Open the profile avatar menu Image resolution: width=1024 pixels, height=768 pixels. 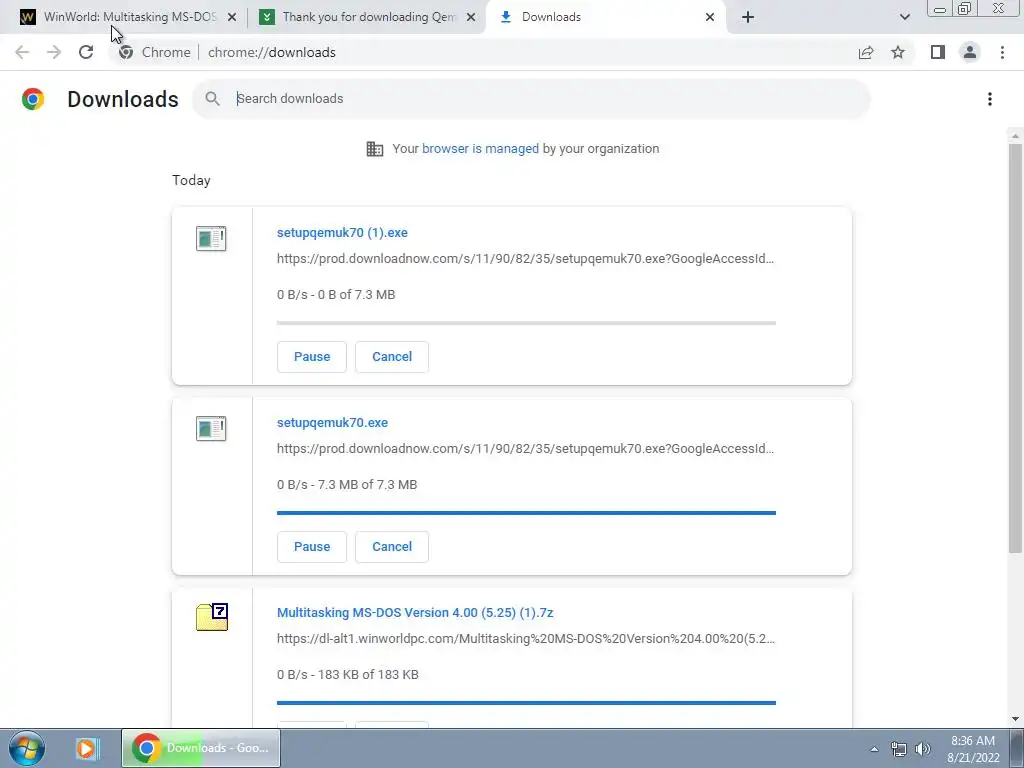click(970, 52)
